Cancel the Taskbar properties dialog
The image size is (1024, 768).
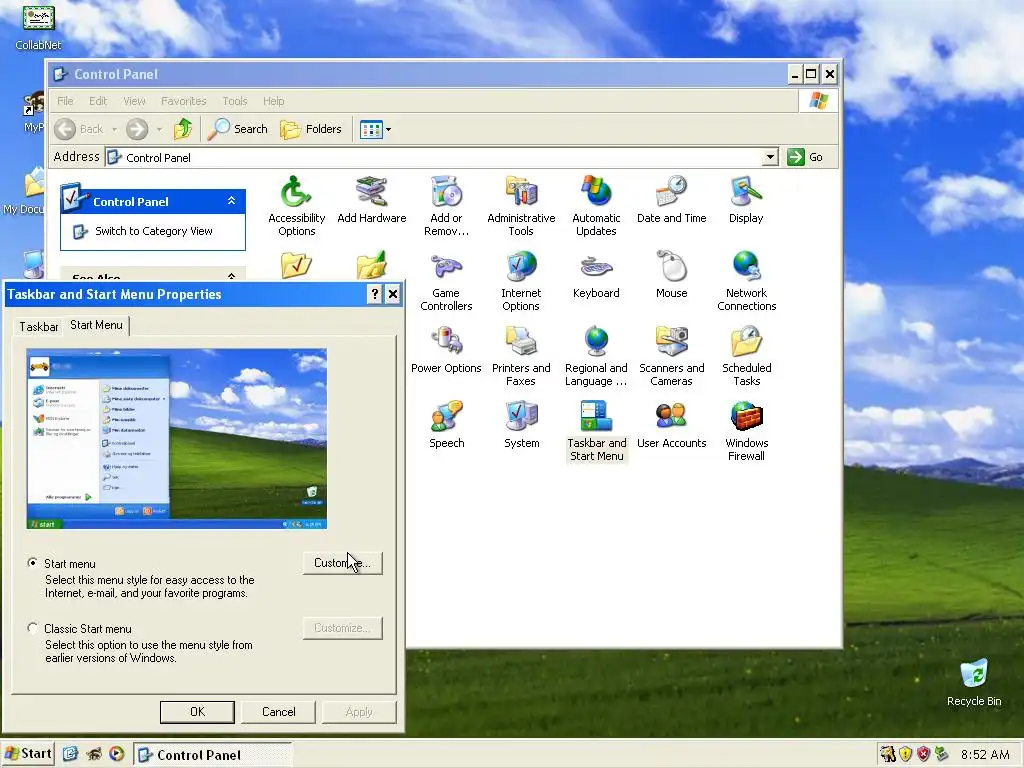coord(278,712)
